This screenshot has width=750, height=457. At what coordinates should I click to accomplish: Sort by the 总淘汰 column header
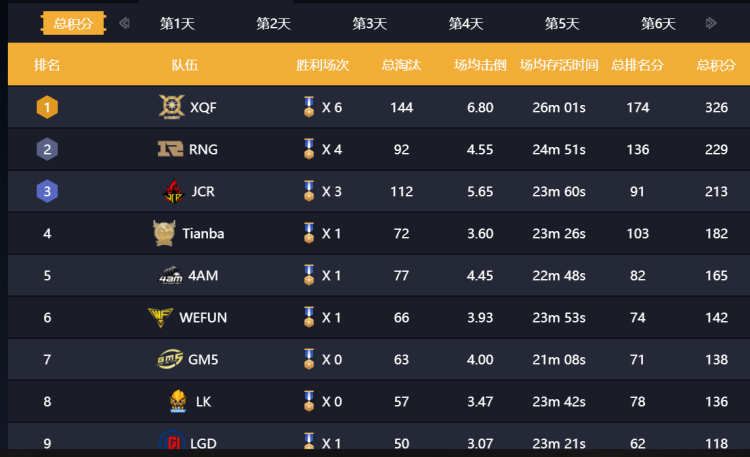point(401,65)
